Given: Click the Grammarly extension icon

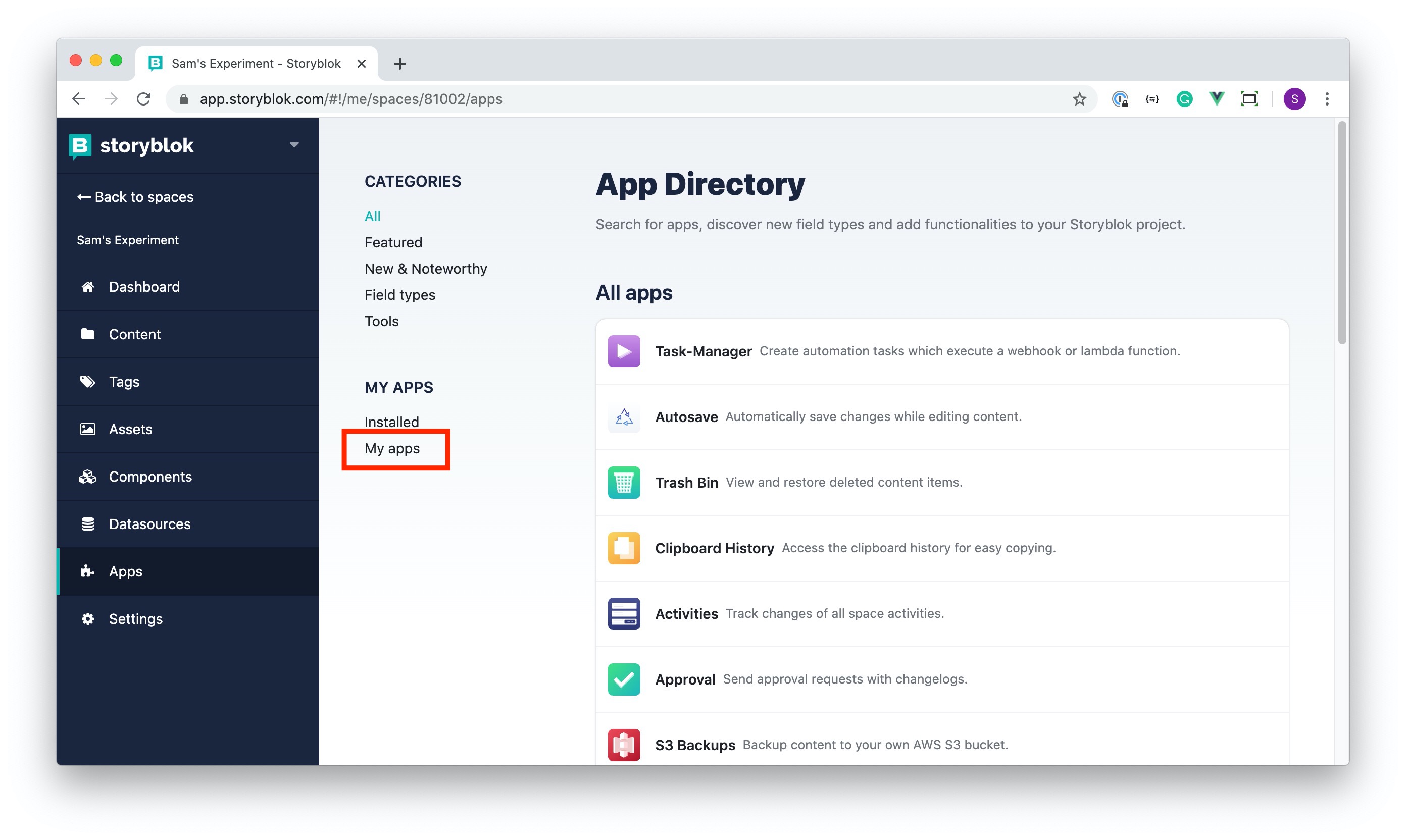Looking at the screenshot, I should click(x=1184, y=99).
